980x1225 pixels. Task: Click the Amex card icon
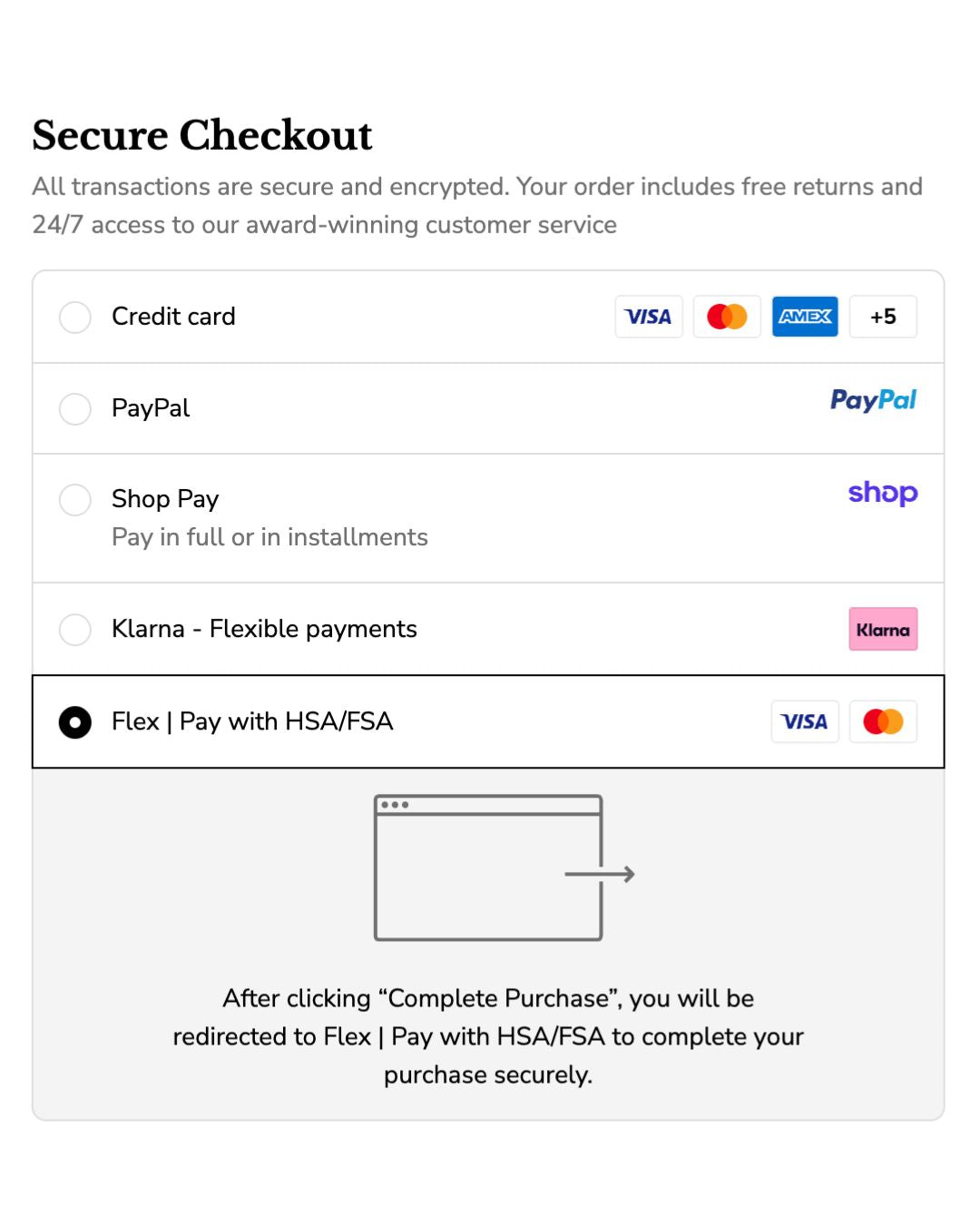click(x=805, y=317)
